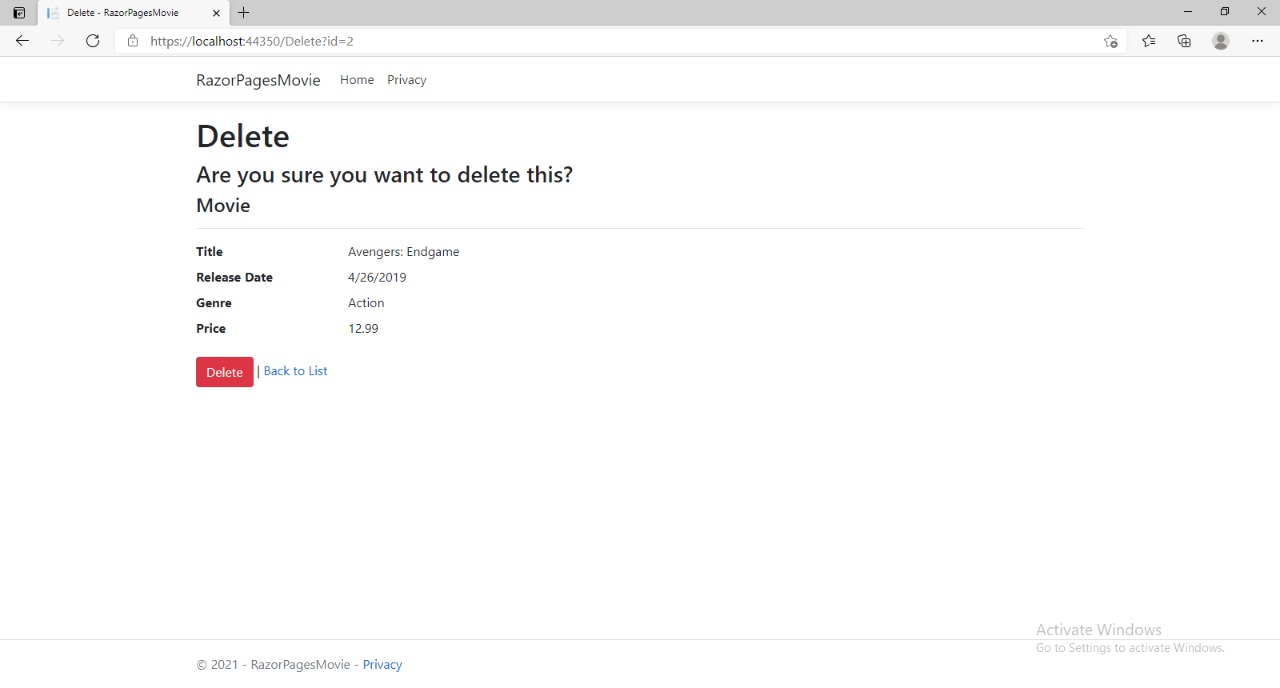Click the 'Price' label

click(211, 329)
